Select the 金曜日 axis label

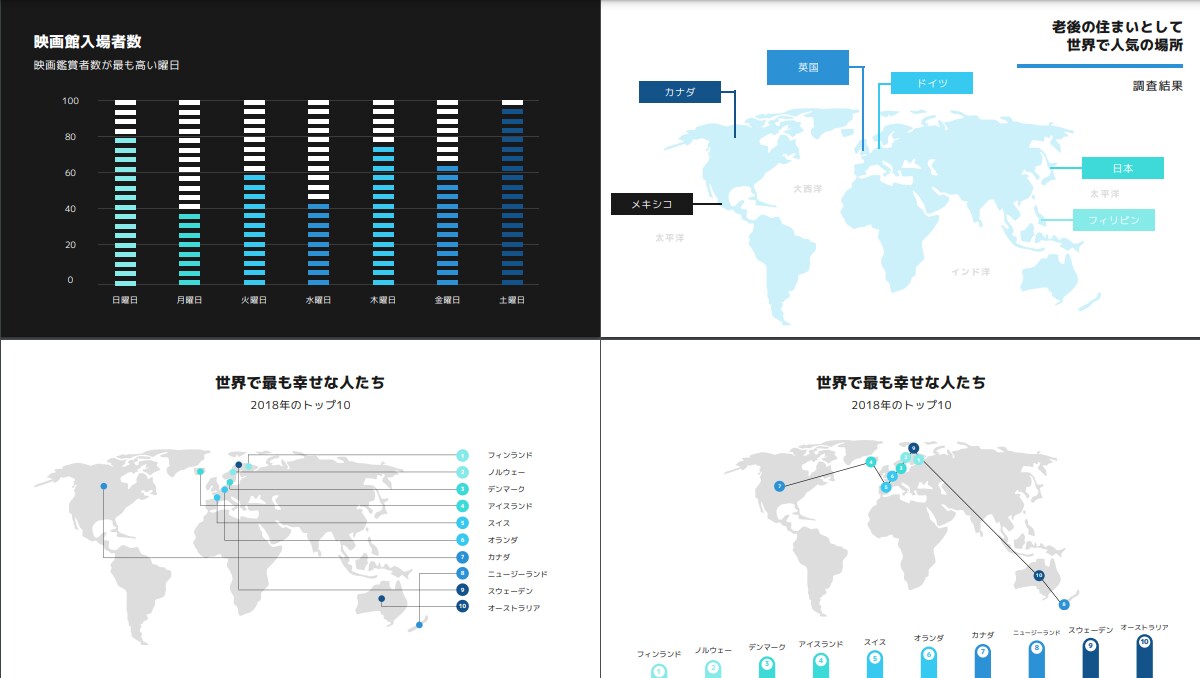(x=447, y=300)
